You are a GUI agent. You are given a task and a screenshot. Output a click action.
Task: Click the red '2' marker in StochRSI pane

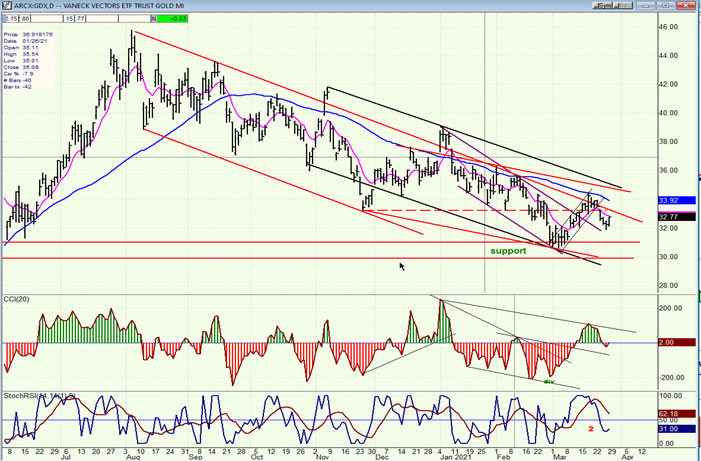591,429
